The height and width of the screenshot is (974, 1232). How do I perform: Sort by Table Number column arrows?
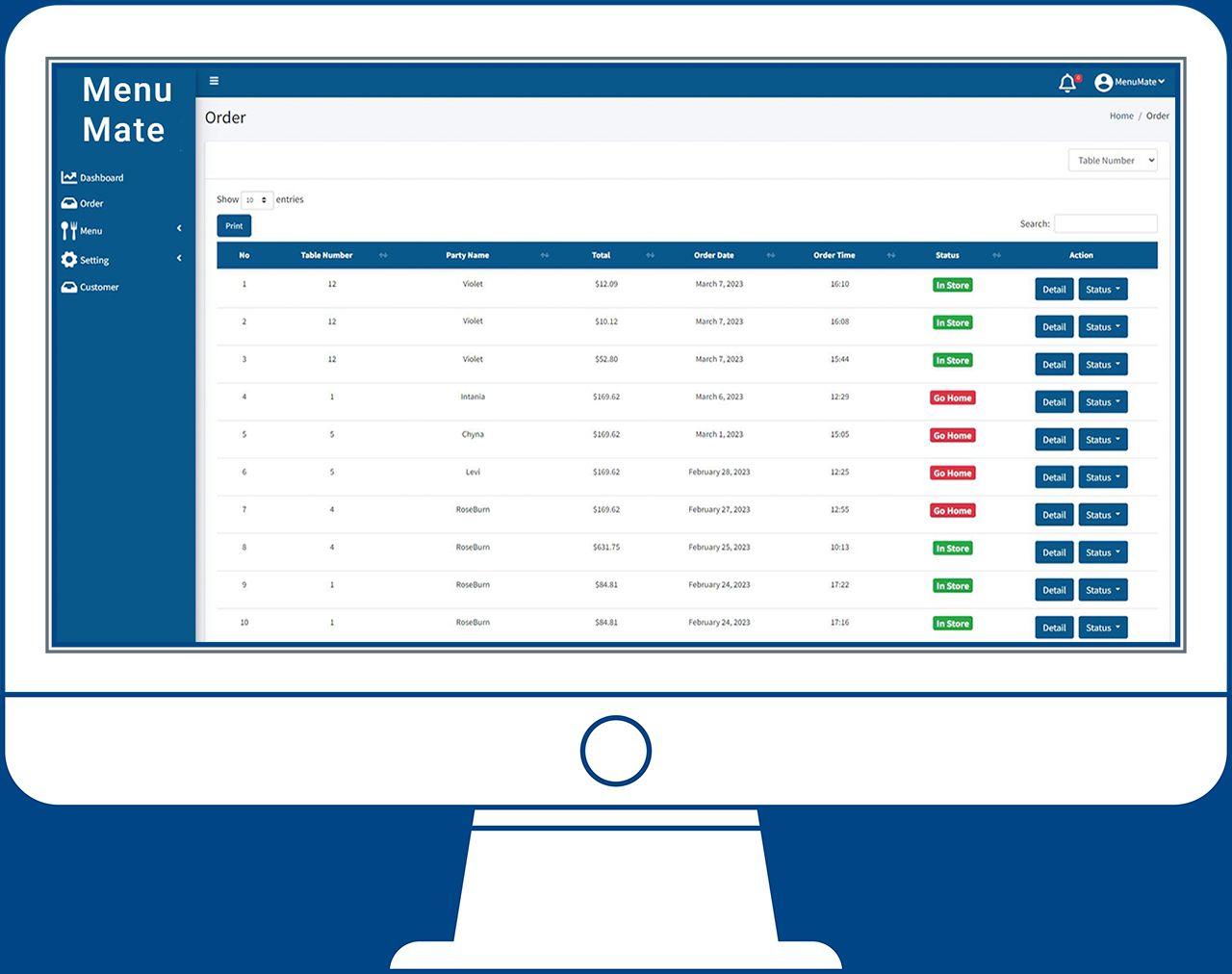tap(383, 255)
